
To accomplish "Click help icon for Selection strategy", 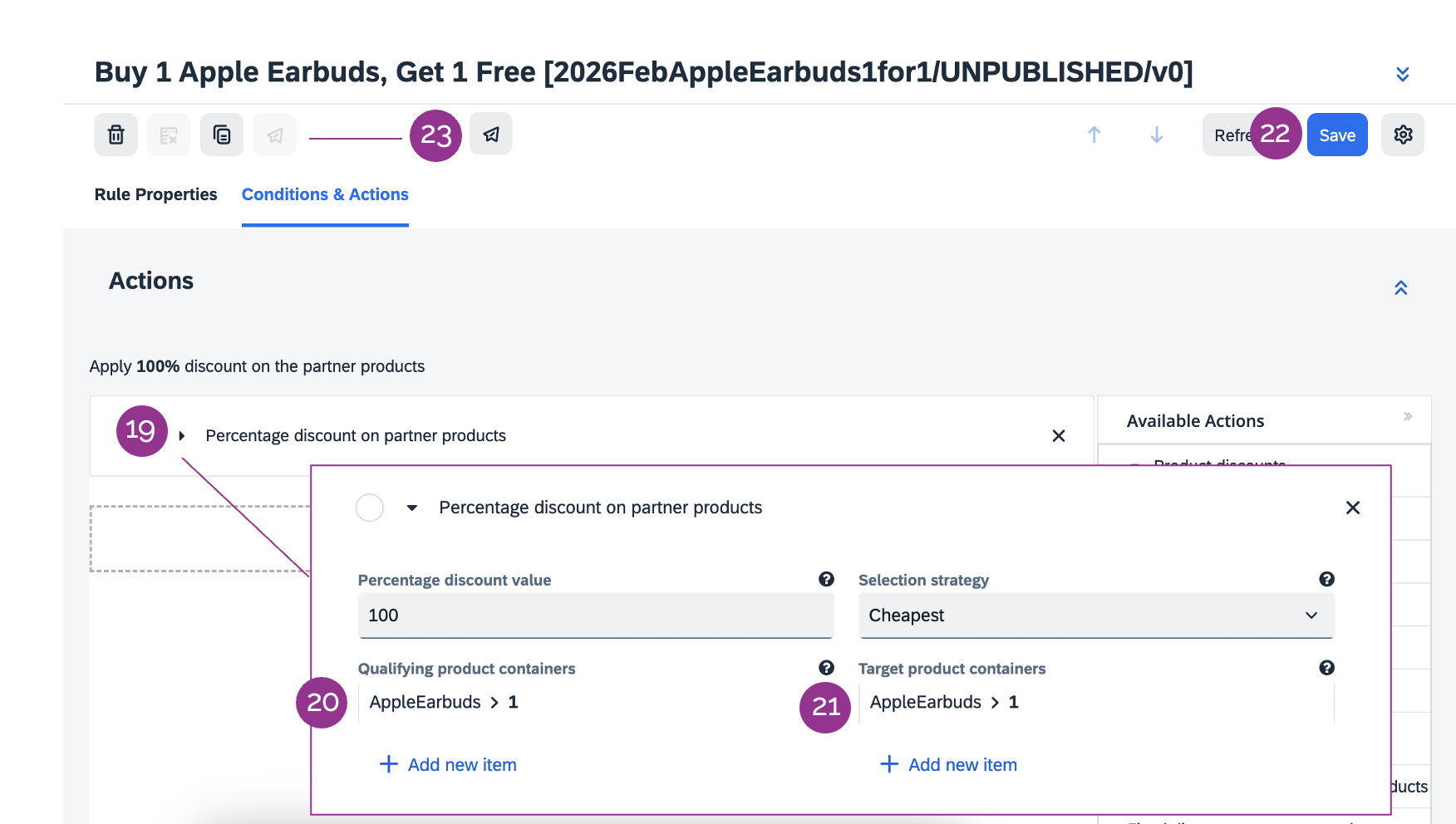I will (x=1326, y=579).
